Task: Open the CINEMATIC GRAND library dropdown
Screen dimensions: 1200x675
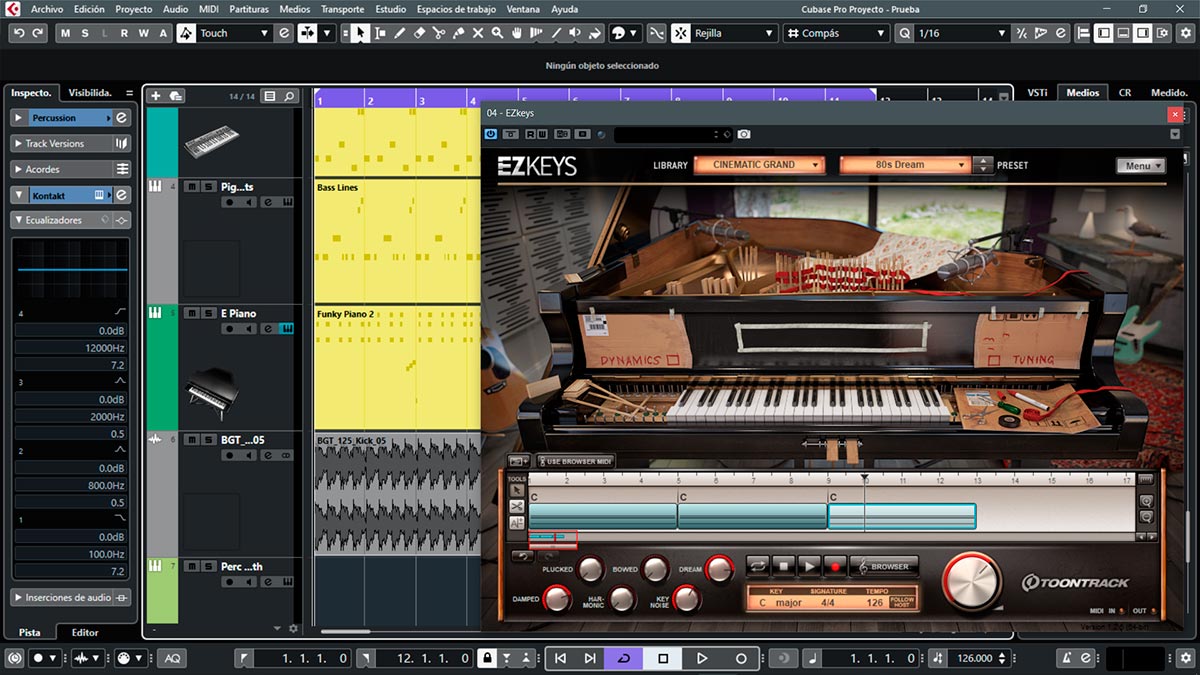Action: pyautogui.click(x=759, y=165)
